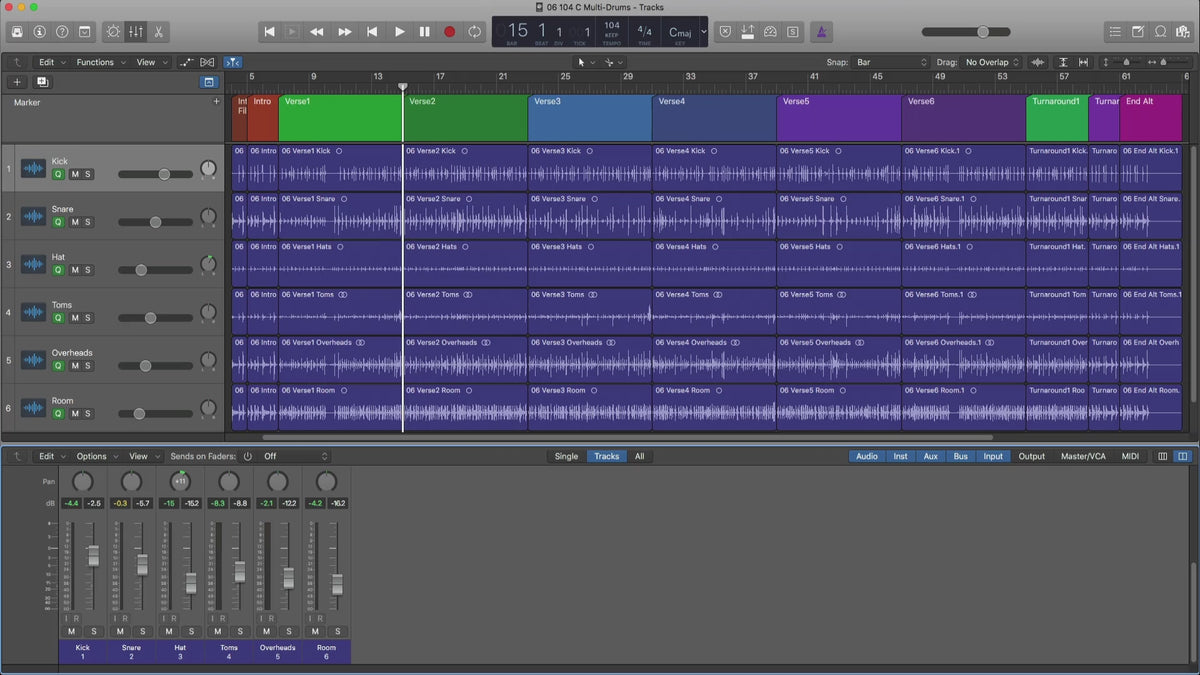Open the Snap dropdown set to Bar
Viewport: 1200px width, 675px height.
890,62
